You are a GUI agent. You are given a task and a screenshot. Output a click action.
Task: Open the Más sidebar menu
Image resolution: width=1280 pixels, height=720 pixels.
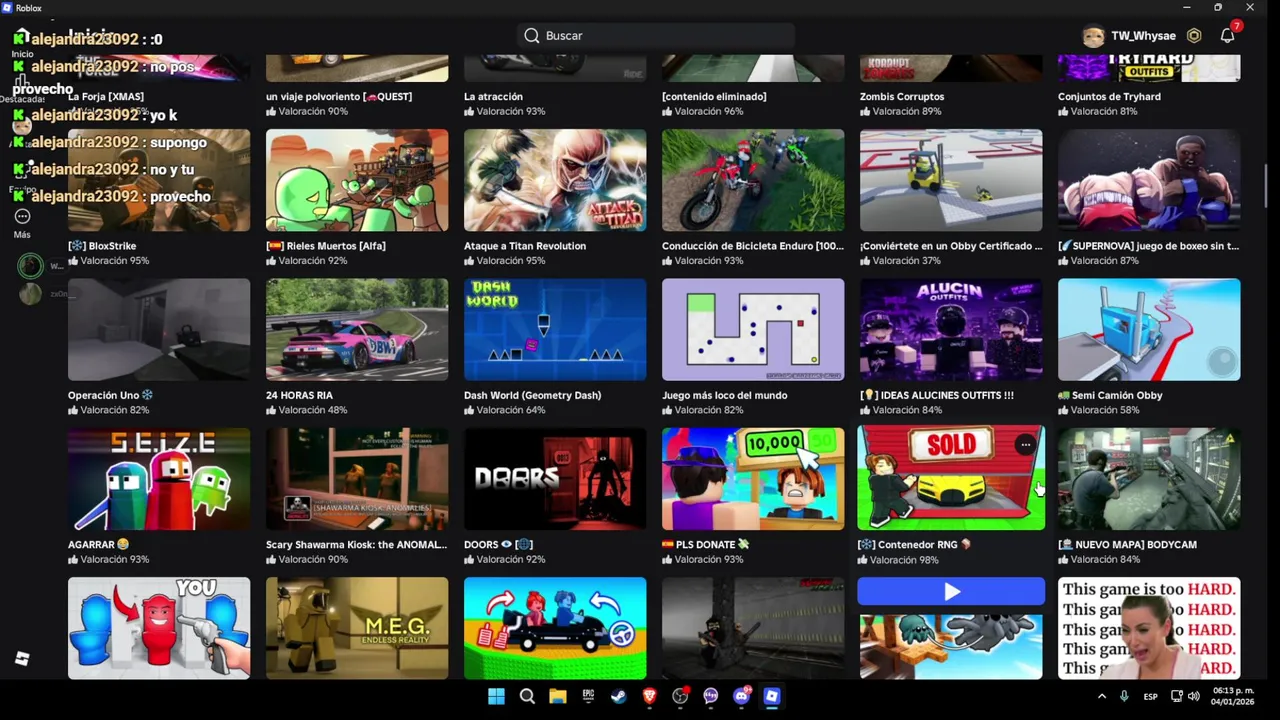pos(22,222)
